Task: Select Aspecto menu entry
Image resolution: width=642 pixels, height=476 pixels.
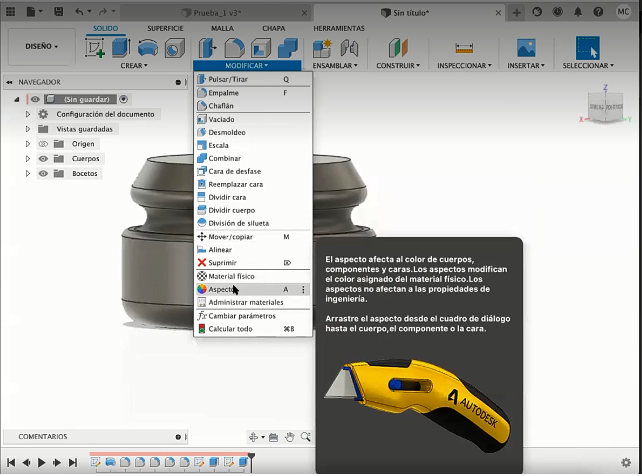Action: click(x=253, y=289)
